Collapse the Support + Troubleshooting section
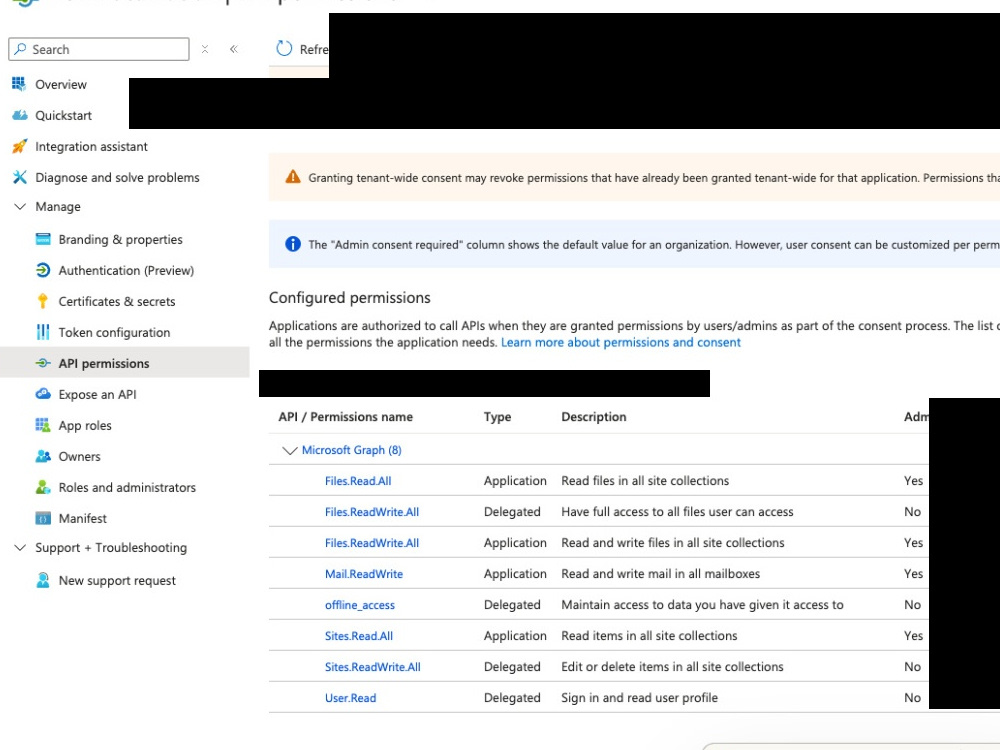This screenshot has width=1000, height=750. (20, 547)
